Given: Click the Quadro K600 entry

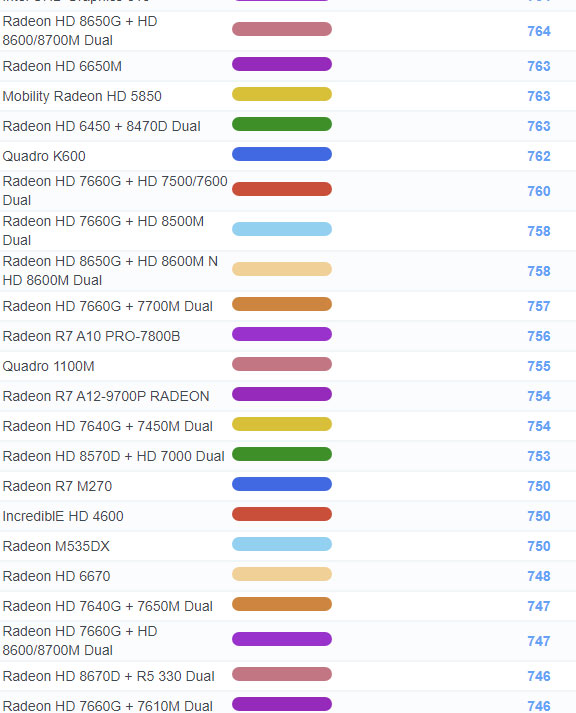Looking at the screenshot, I should pos(44,156).
